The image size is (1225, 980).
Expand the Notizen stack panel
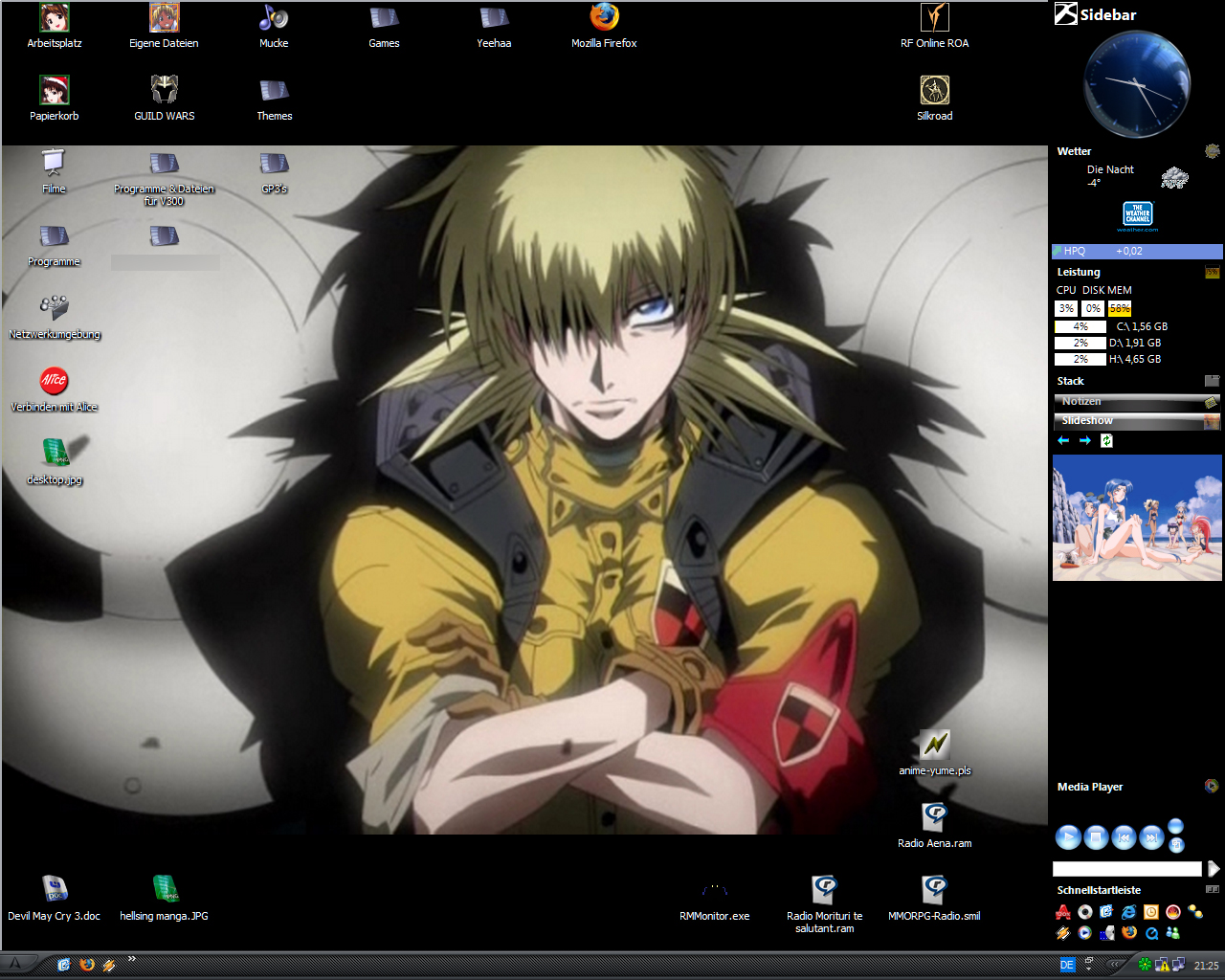click(1137, 402)
